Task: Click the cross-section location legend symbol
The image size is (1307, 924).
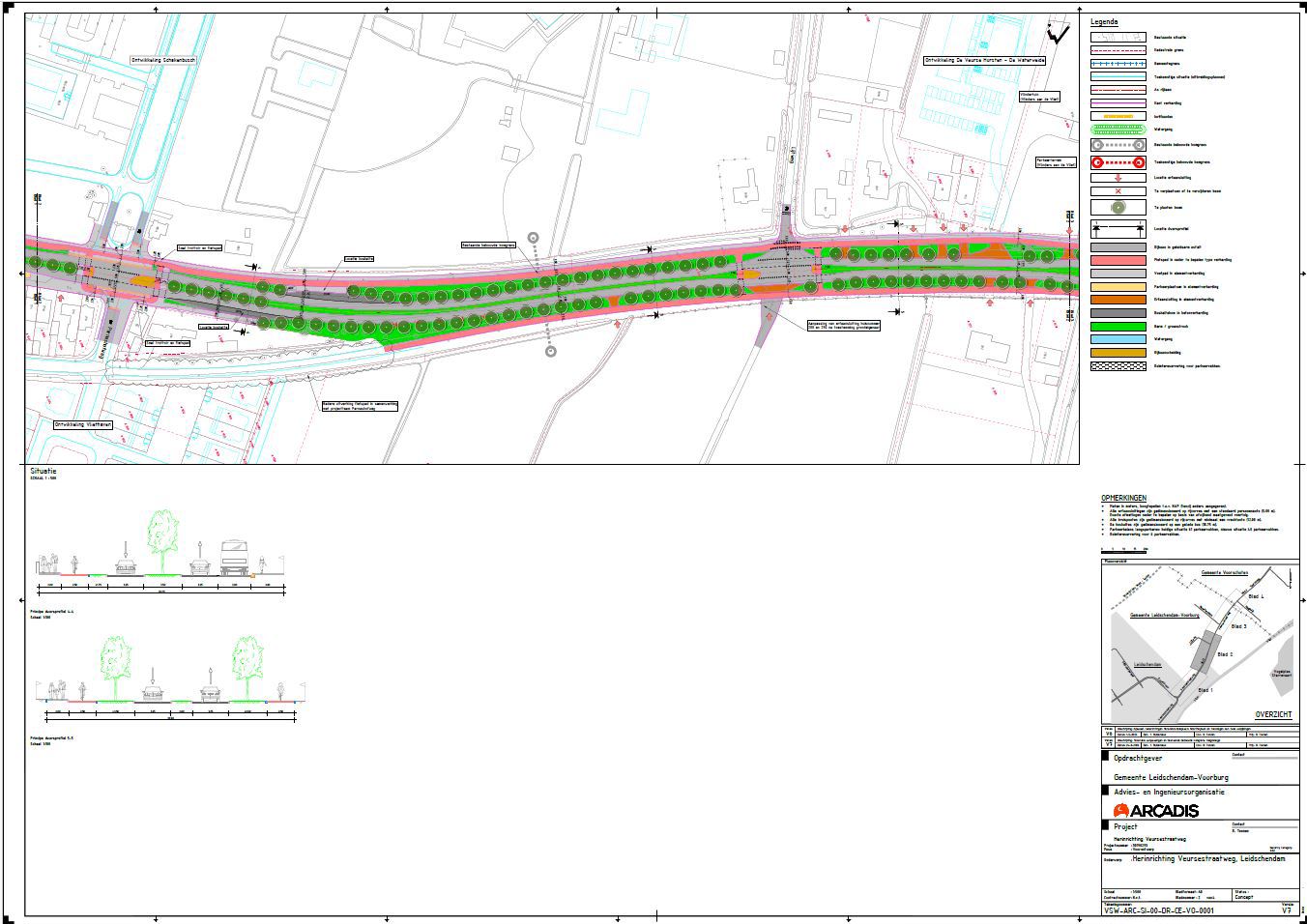Action: click(1118, 229)
